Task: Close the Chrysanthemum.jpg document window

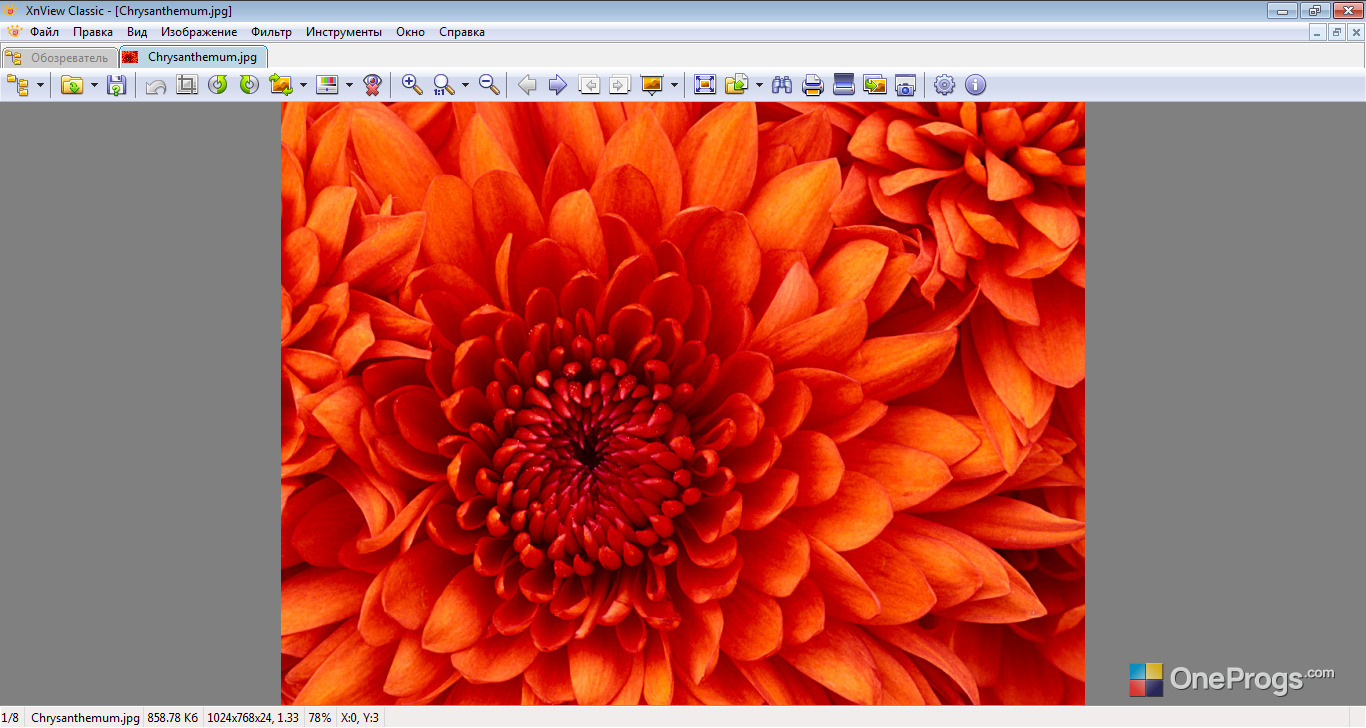Action: 1355,32
